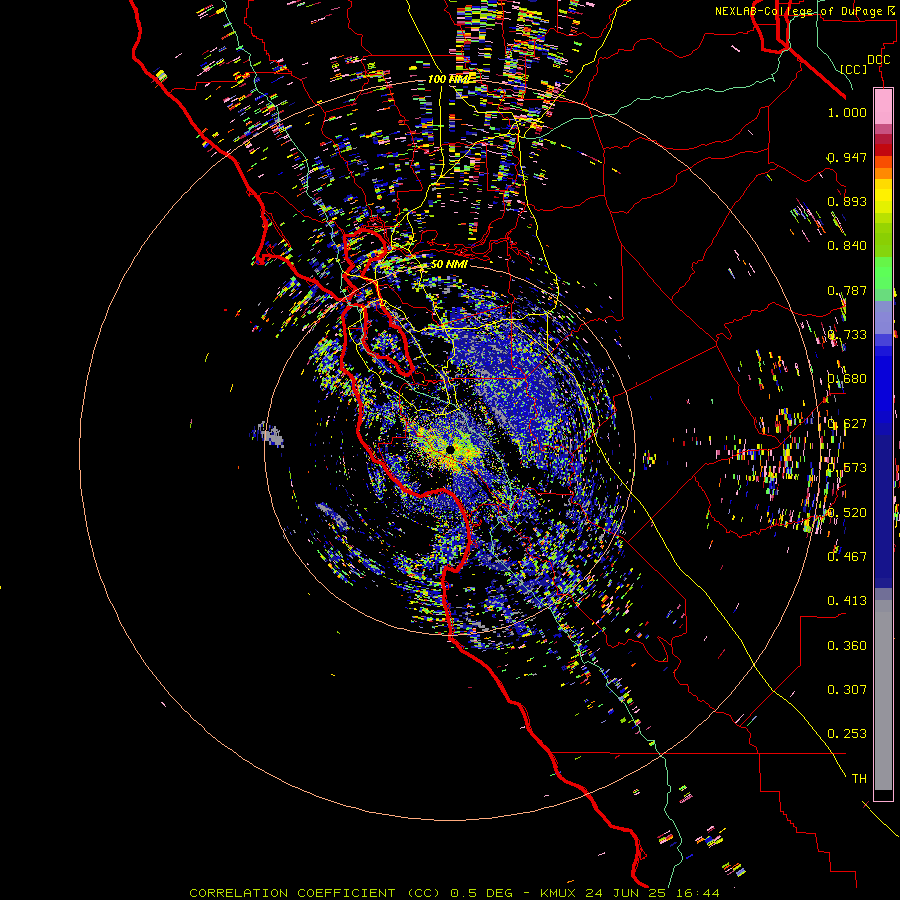Image resolution: width=900 pixels, height=900 pixels.
Task: Click the 100 NMI range ring label
Action: [x=451, y=79]
